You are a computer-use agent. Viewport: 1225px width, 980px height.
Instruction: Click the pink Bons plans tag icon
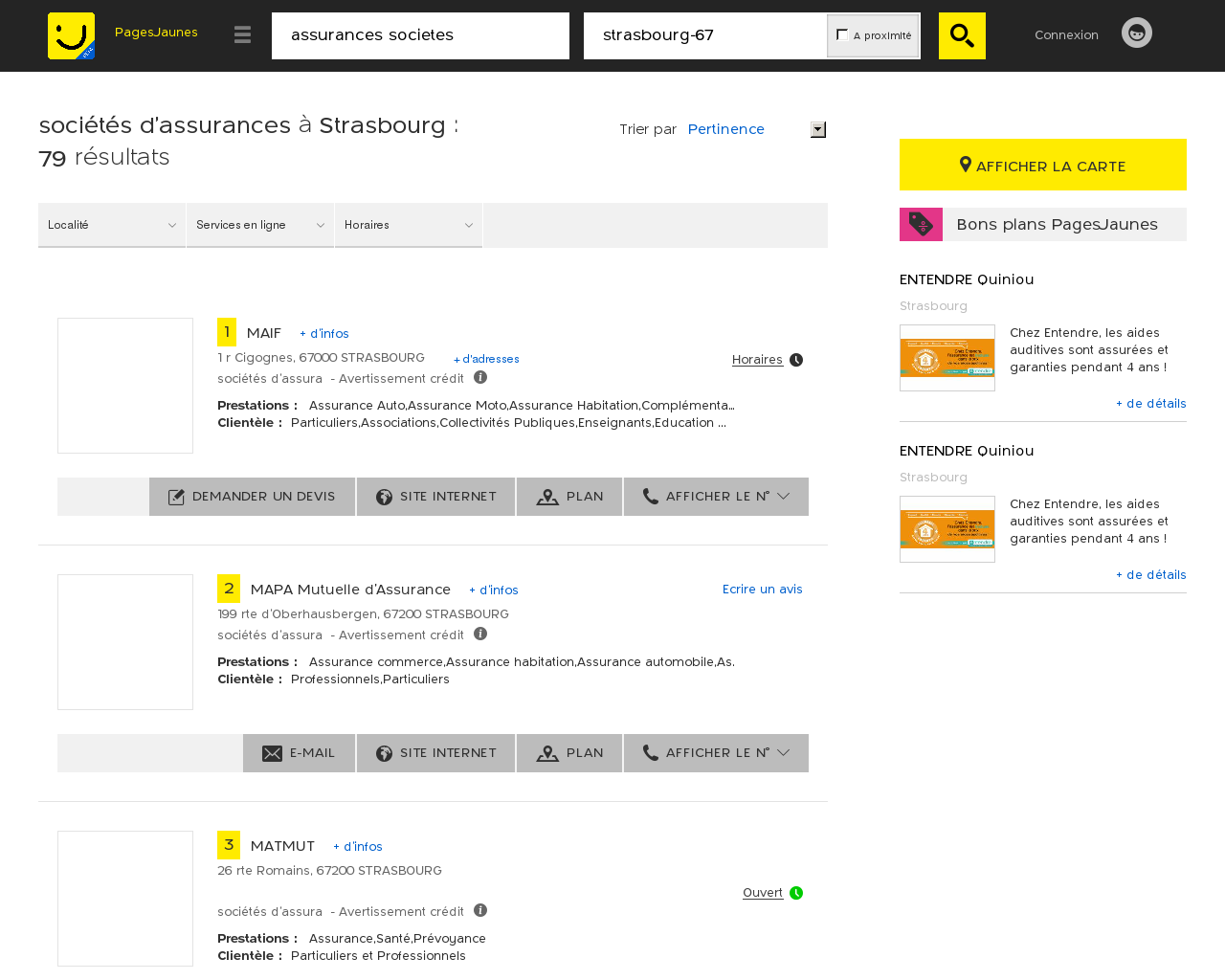click(x=921, y=224)
